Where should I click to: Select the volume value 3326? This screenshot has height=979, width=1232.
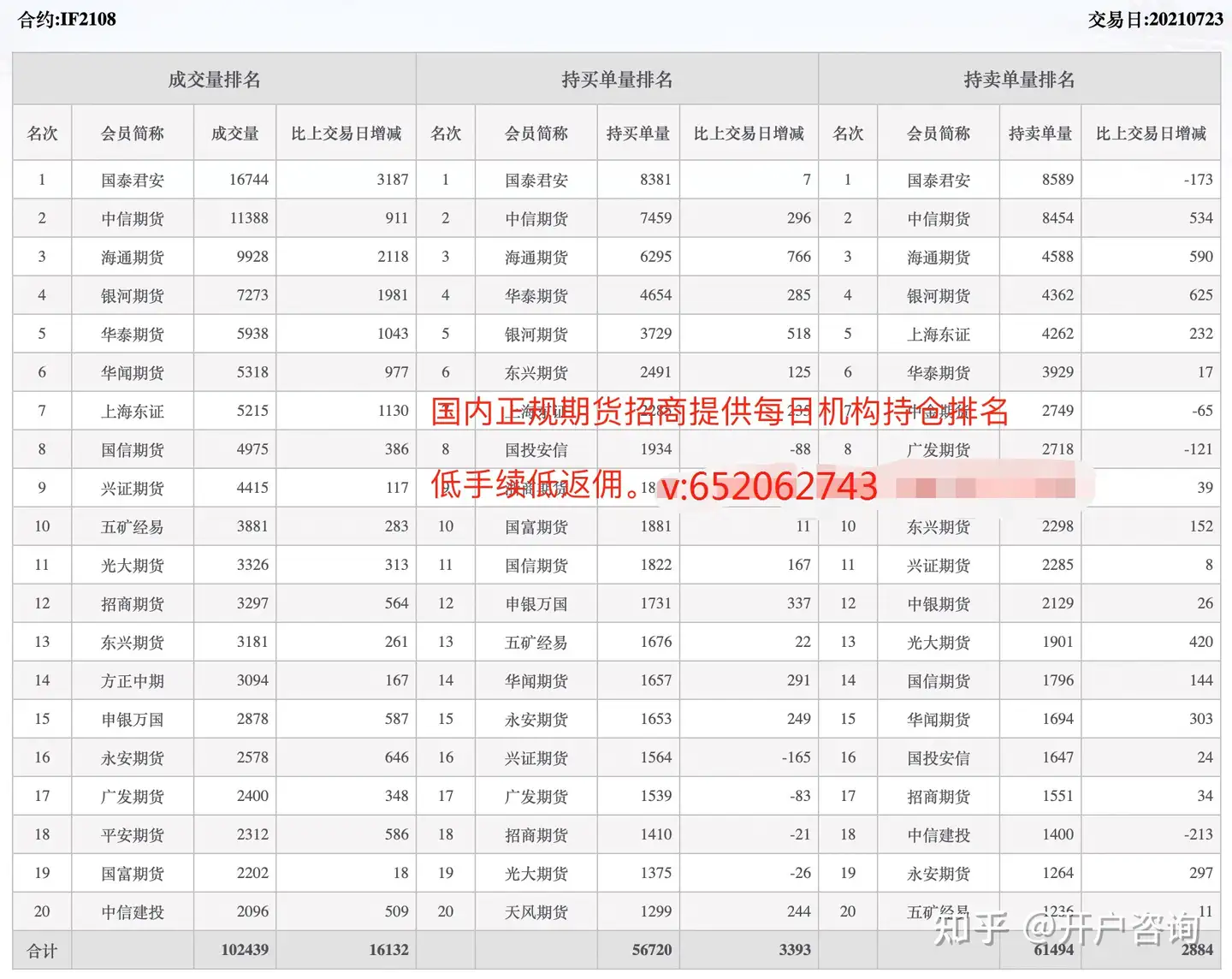252,565
